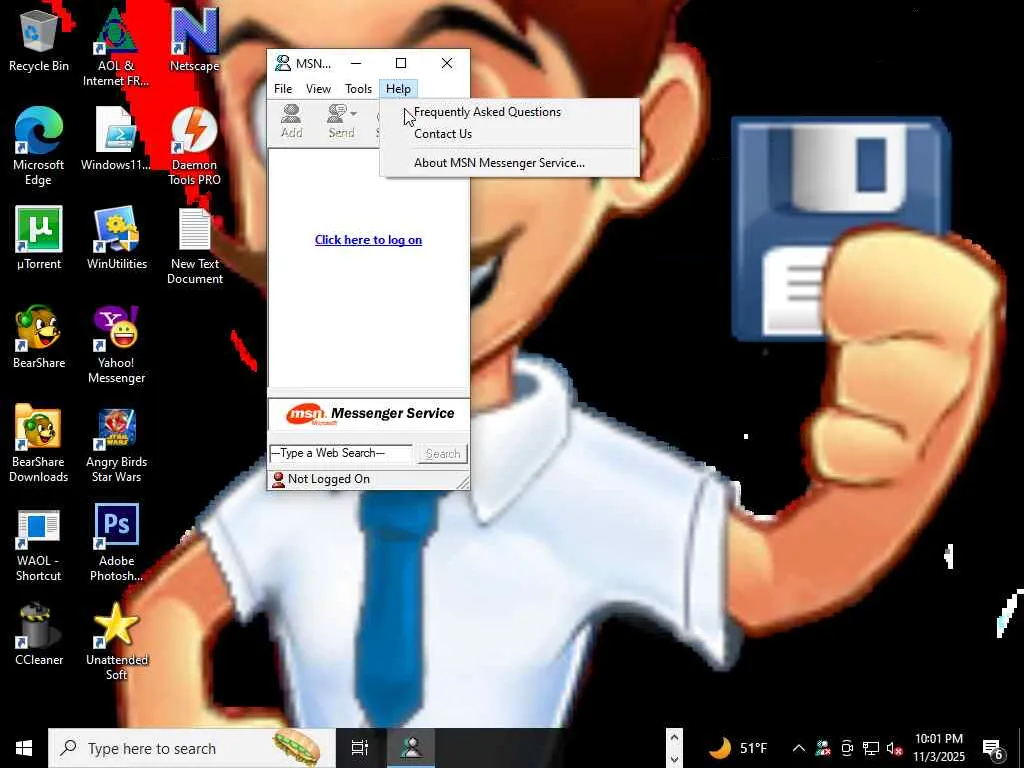Select the BearShare desktop shortcut
The height and width of the screenshot is (768, 1024).
[39, 337]
